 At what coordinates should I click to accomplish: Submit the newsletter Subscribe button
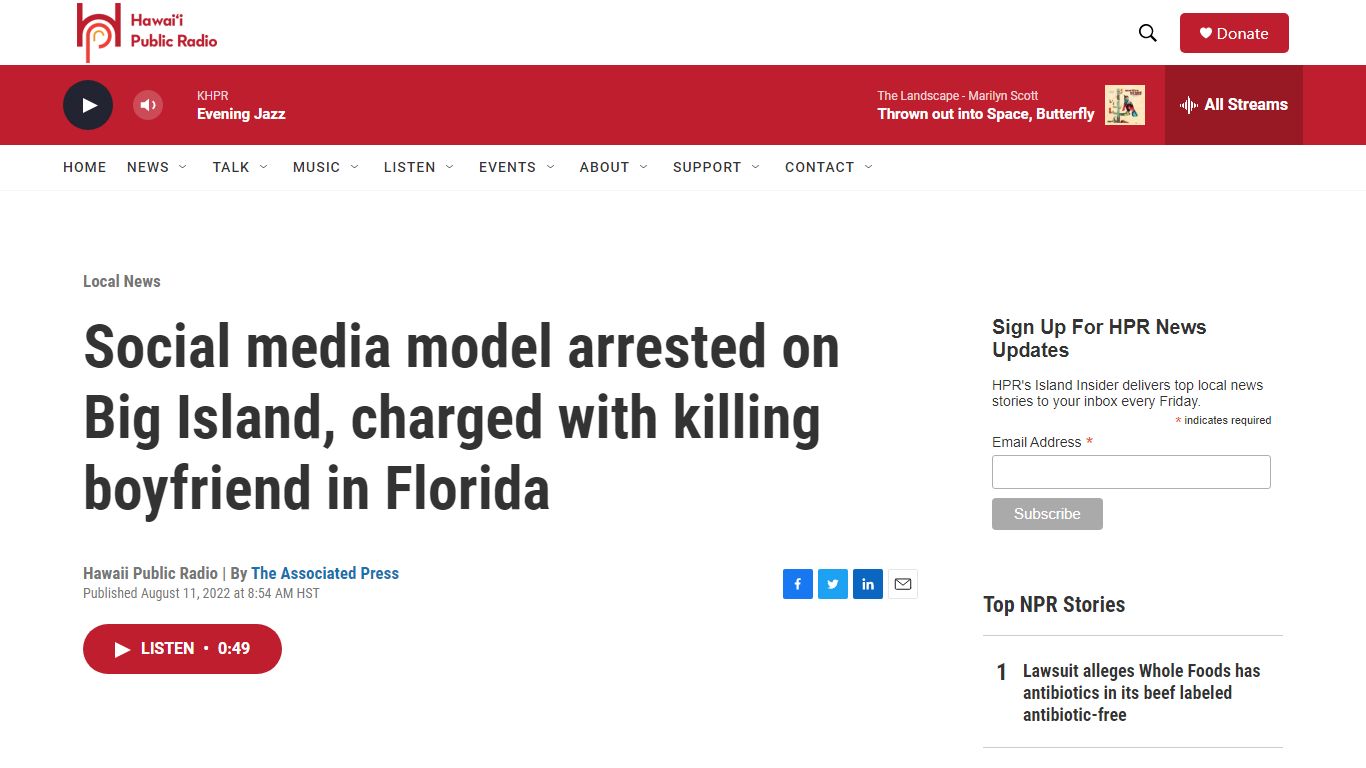click(1047, 514)
